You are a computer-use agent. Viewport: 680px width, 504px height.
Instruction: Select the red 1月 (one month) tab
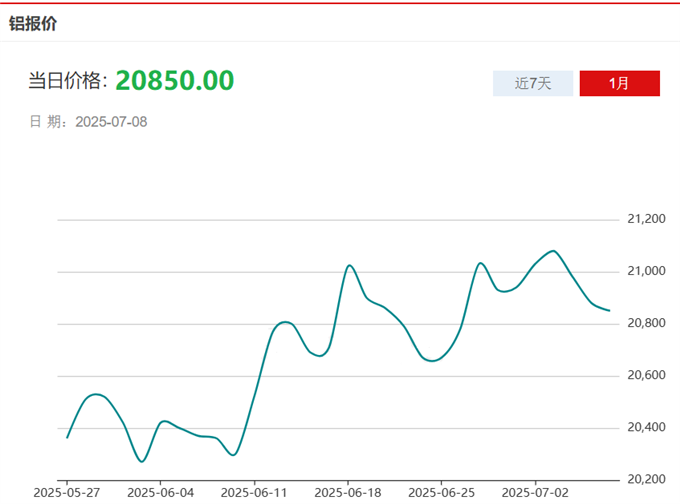(x=619, y=83)
